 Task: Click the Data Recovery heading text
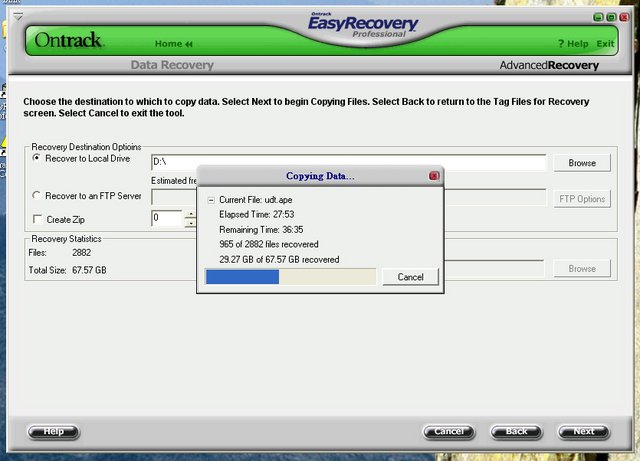tap(172, 65)
